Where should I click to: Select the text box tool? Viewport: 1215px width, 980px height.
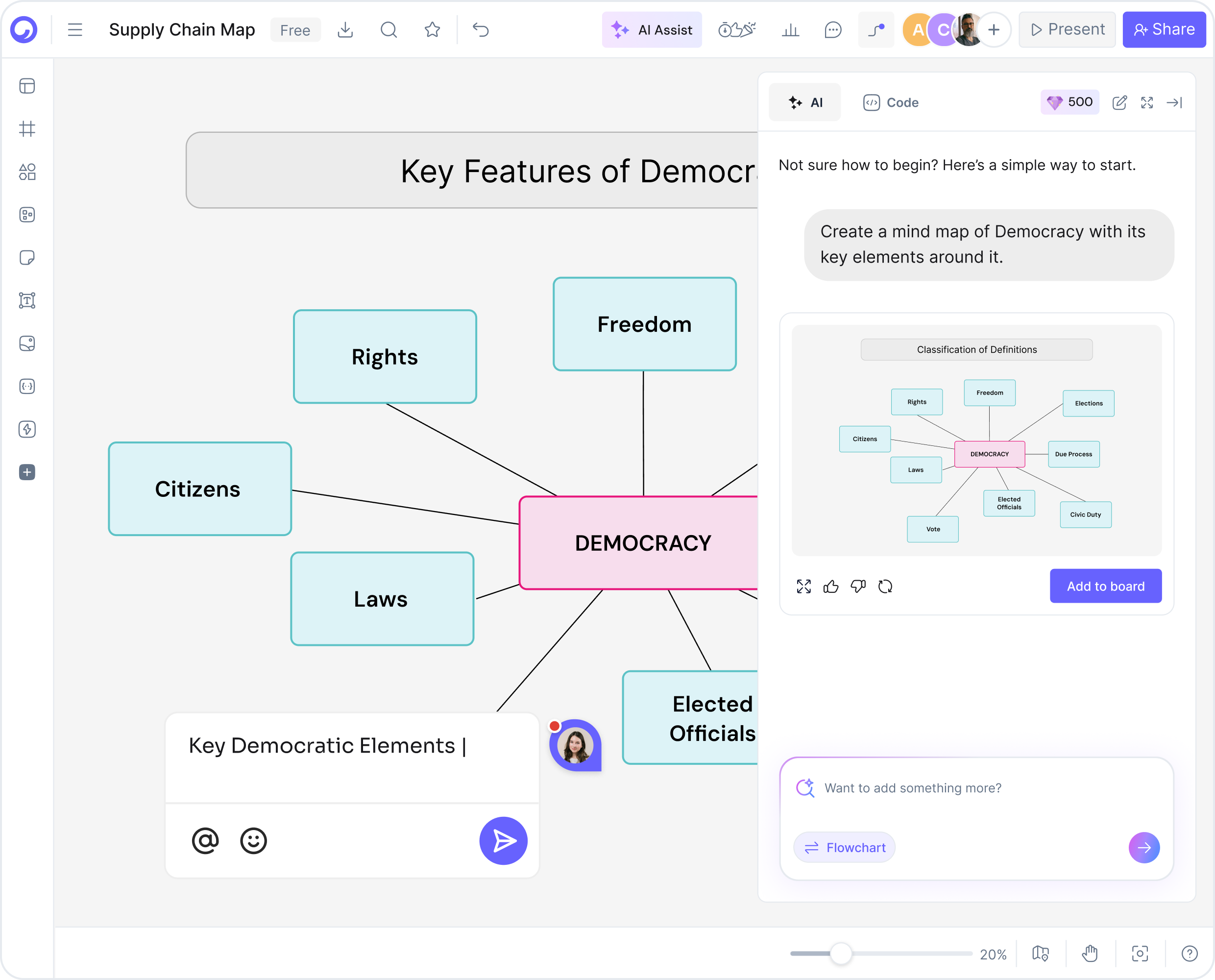(27, 301)
